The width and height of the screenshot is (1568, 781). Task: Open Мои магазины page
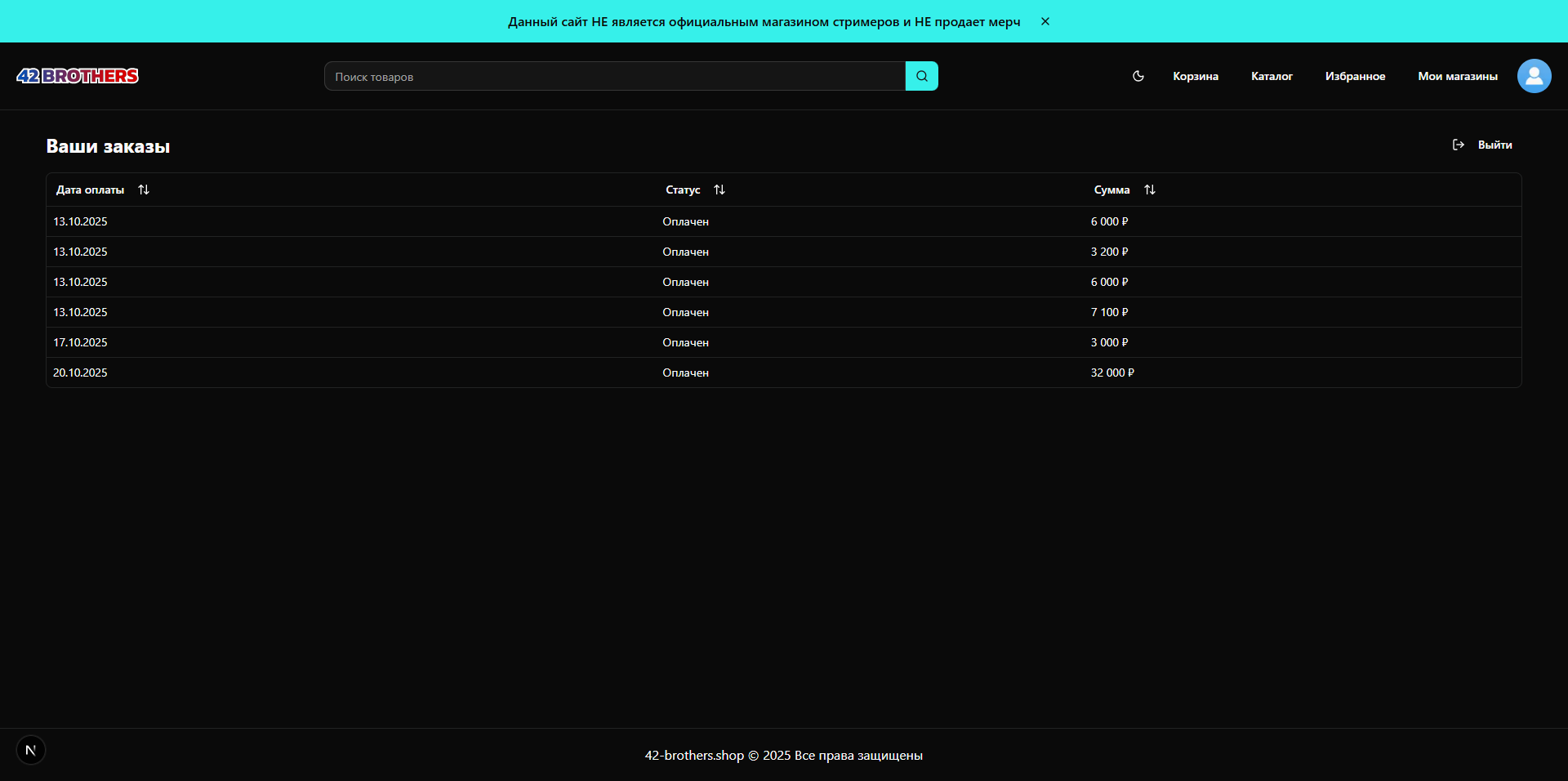(x=1458, y=76)
